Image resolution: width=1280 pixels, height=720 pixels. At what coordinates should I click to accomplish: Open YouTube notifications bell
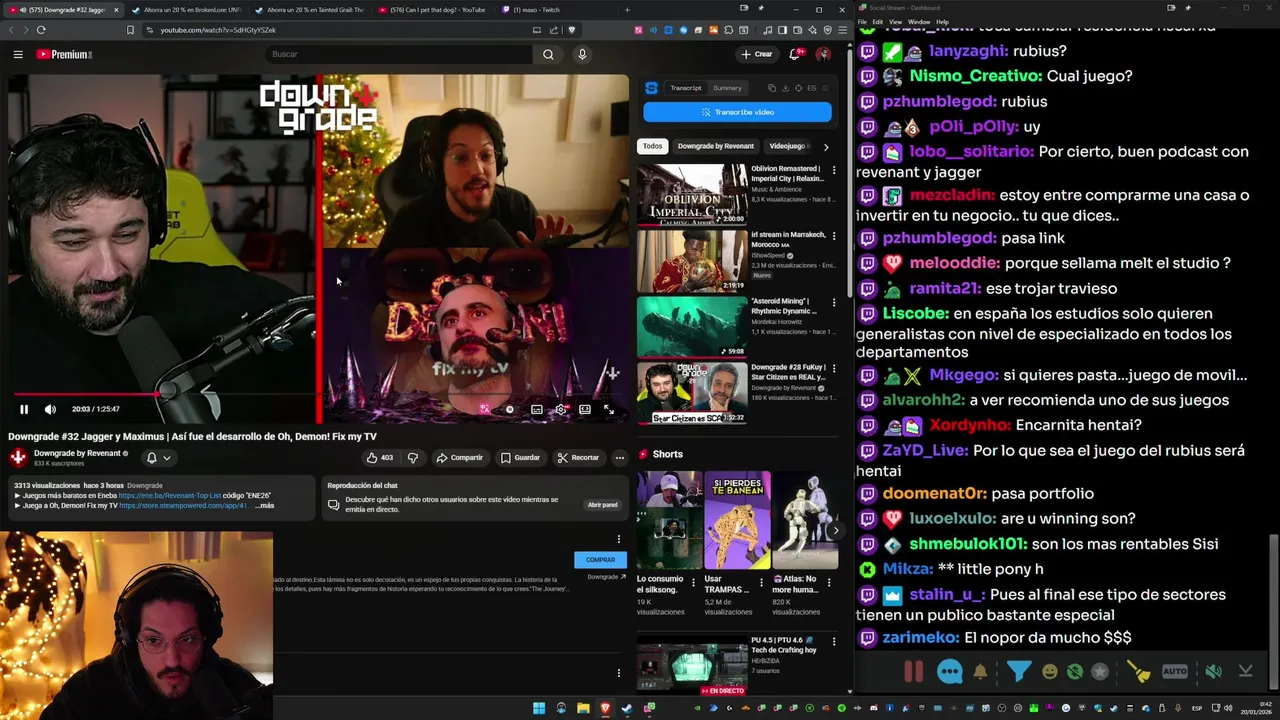pos(795,54)
